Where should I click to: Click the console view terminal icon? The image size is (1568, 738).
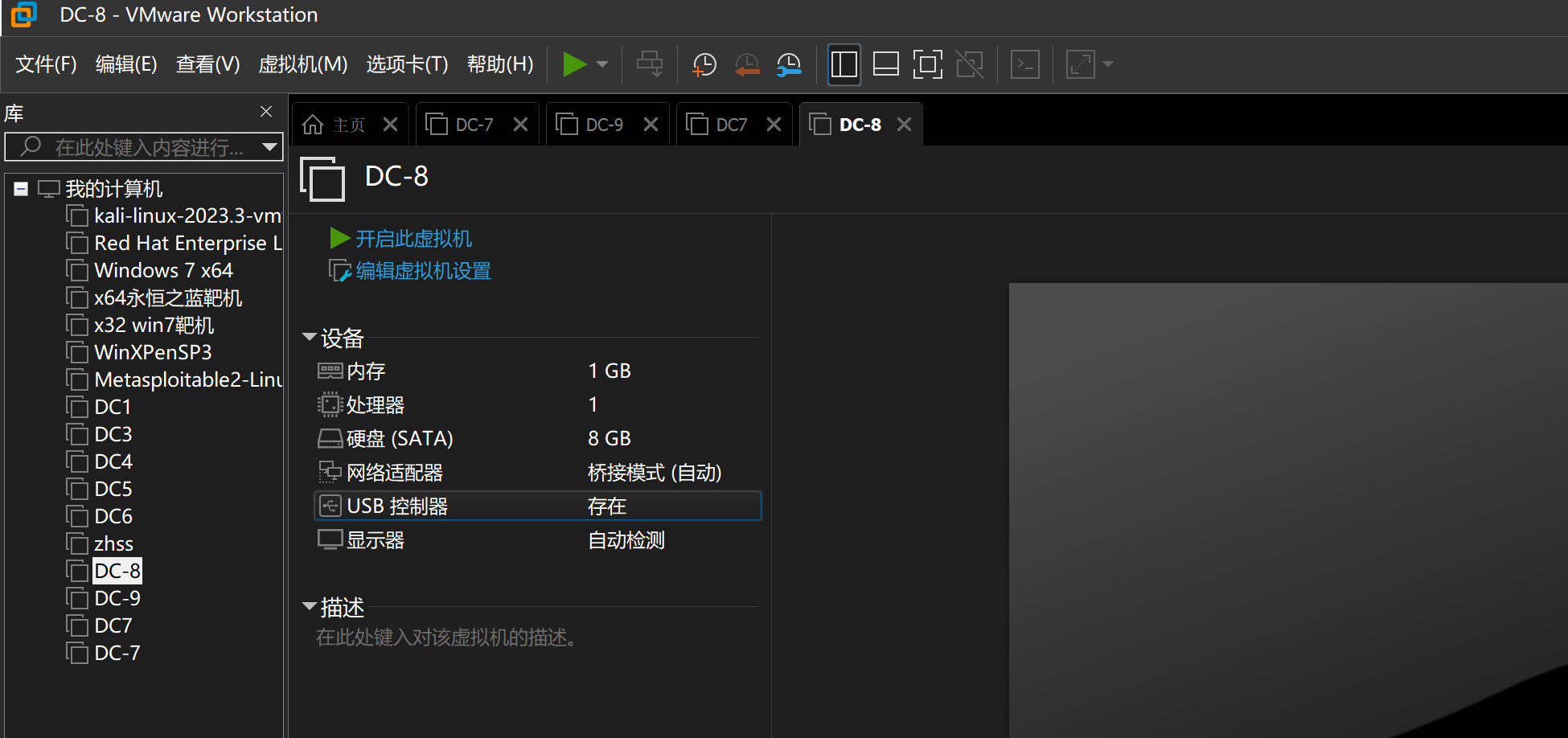tap(1025, 64)
